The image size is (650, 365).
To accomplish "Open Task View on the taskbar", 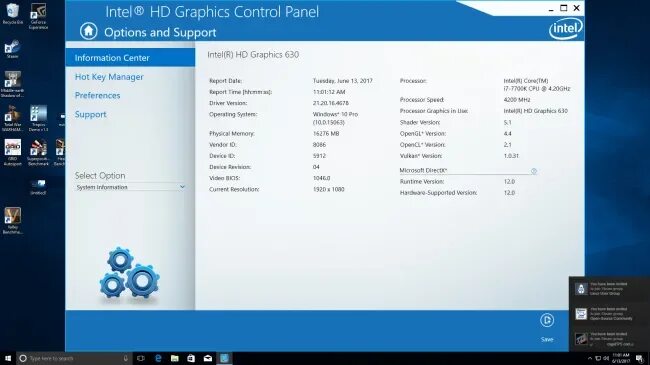I will (x=141, y=358).
